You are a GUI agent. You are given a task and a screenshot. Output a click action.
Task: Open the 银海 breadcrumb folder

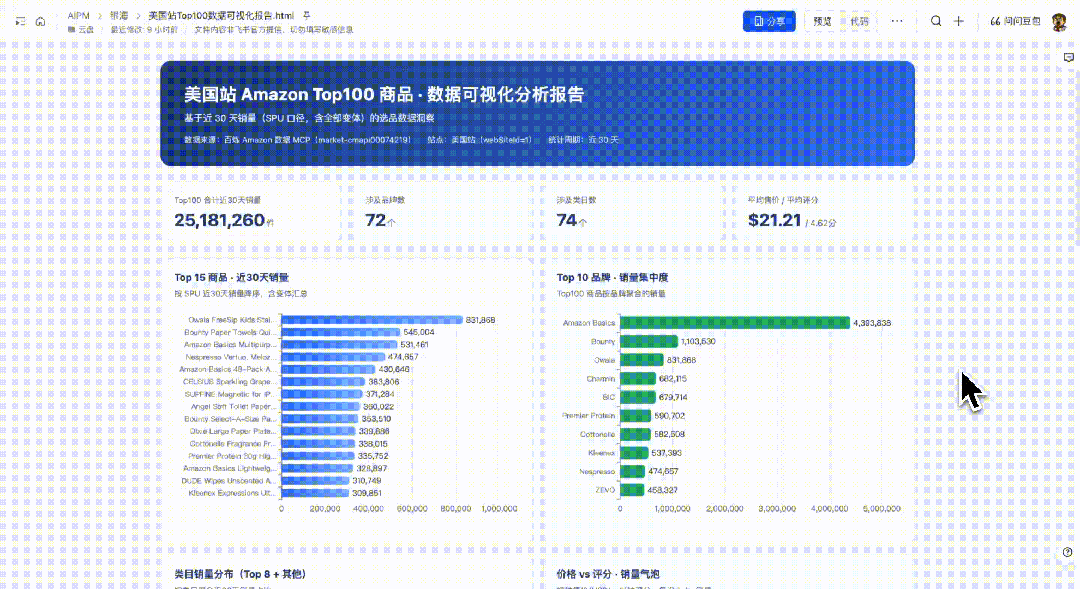point(119,15)
